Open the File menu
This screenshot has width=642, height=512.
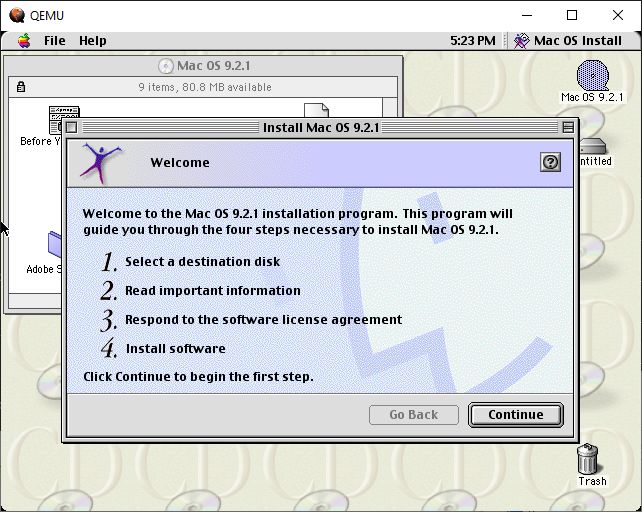(x=54, y=40)
